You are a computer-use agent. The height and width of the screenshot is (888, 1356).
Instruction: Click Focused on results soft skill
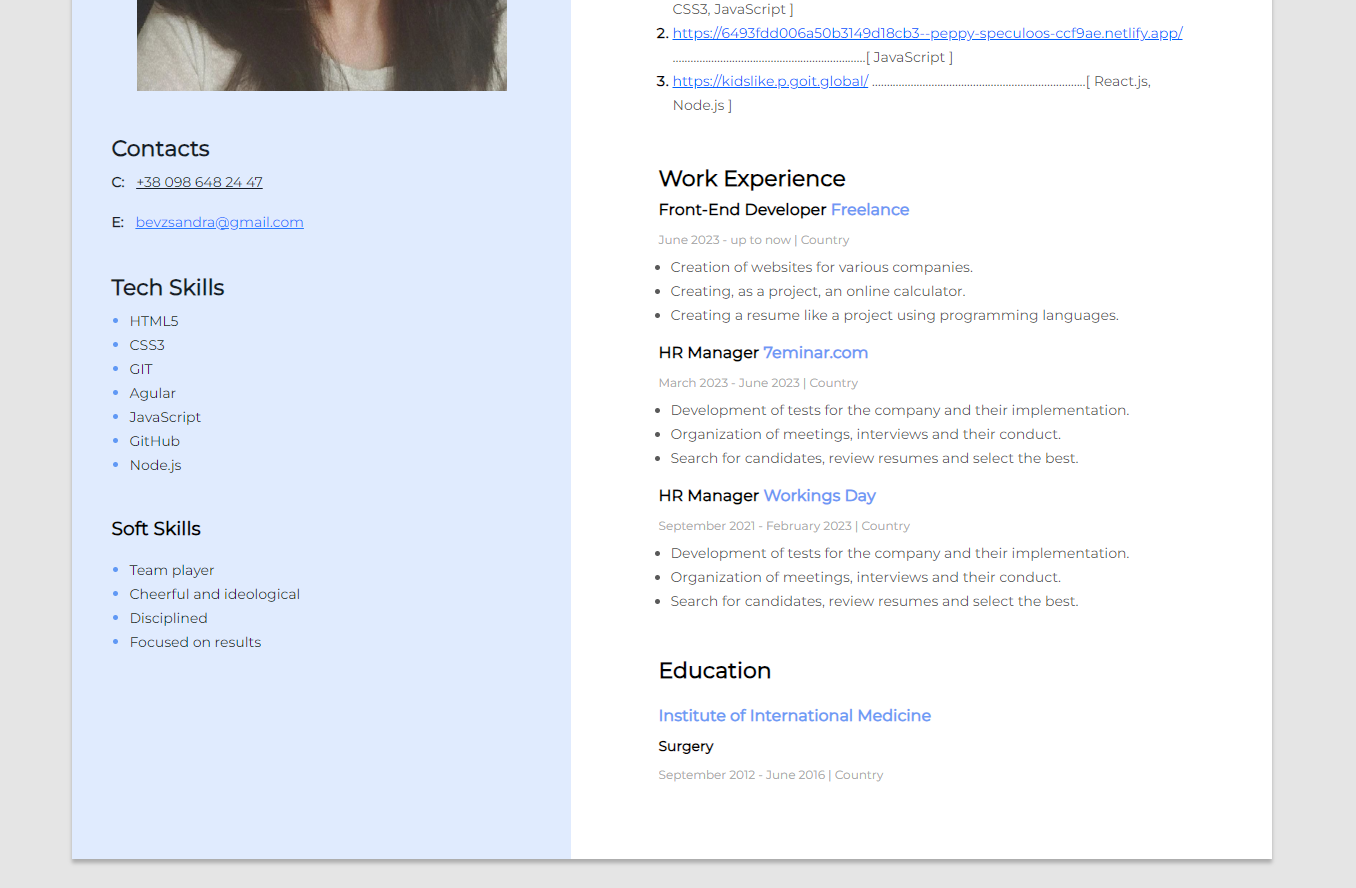click(195, 642)
